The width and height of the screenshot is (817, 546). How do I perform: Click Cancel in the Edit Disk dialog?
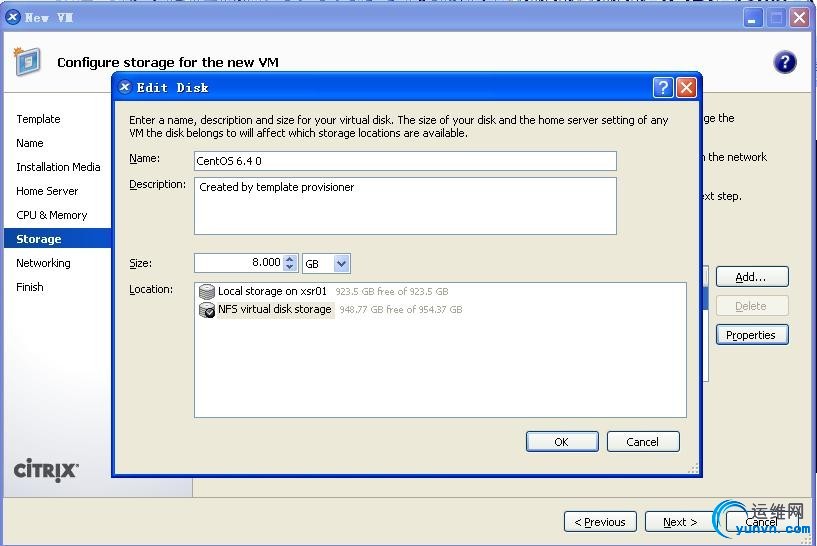coord(643,442)
